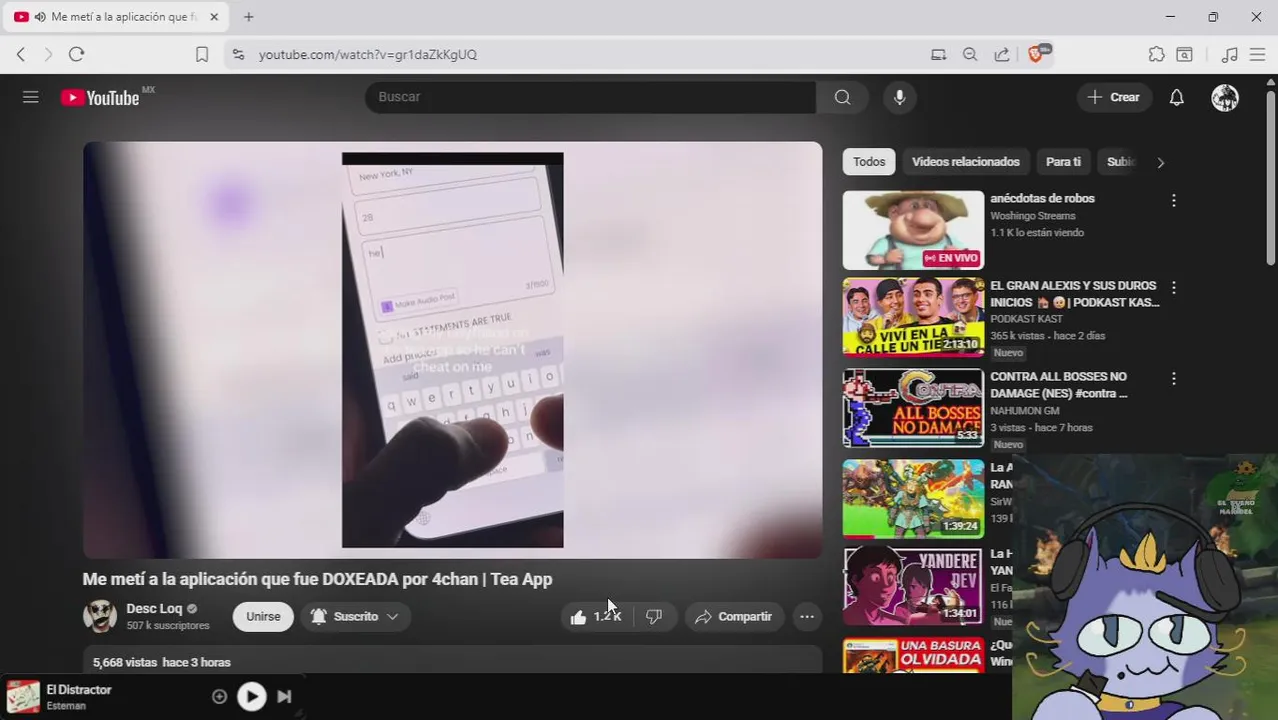Select the Para ti chip
Viewport: 1278px width, 720px height.
(x=1063, y=162)
